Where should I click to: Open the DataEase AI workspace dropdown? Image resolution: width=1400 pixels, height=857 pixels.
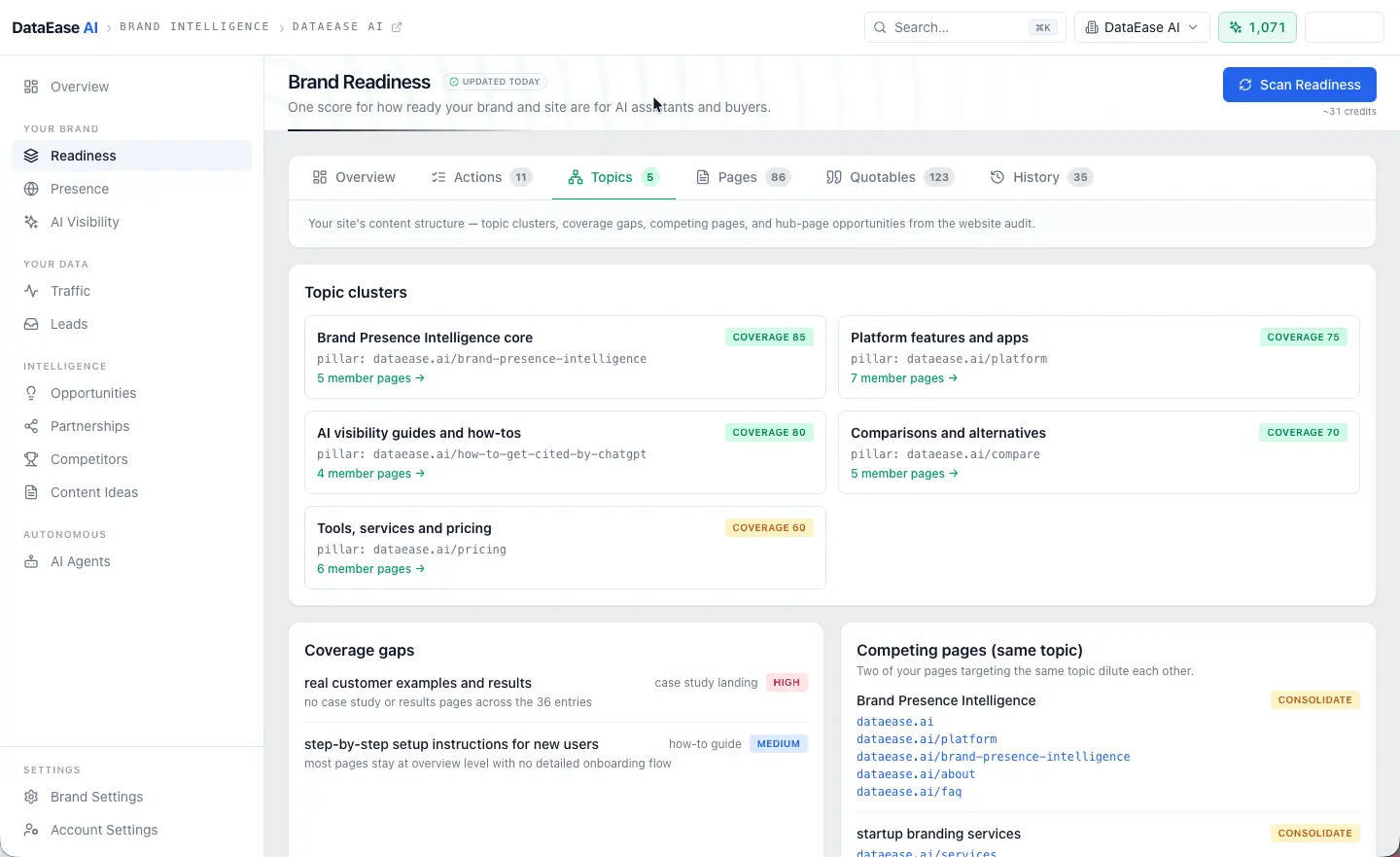[1142, 27]
